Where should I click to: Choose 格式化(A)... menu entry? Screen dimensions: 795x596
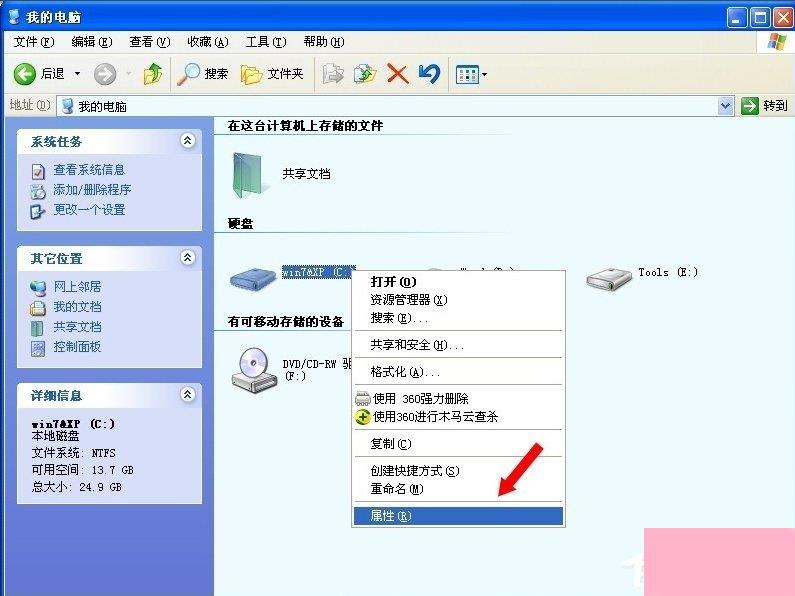click(458, 372)
